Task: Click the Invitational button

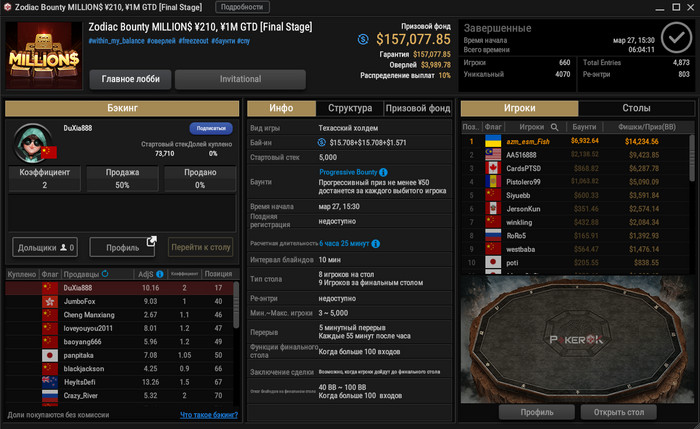Action: [240, 79]
